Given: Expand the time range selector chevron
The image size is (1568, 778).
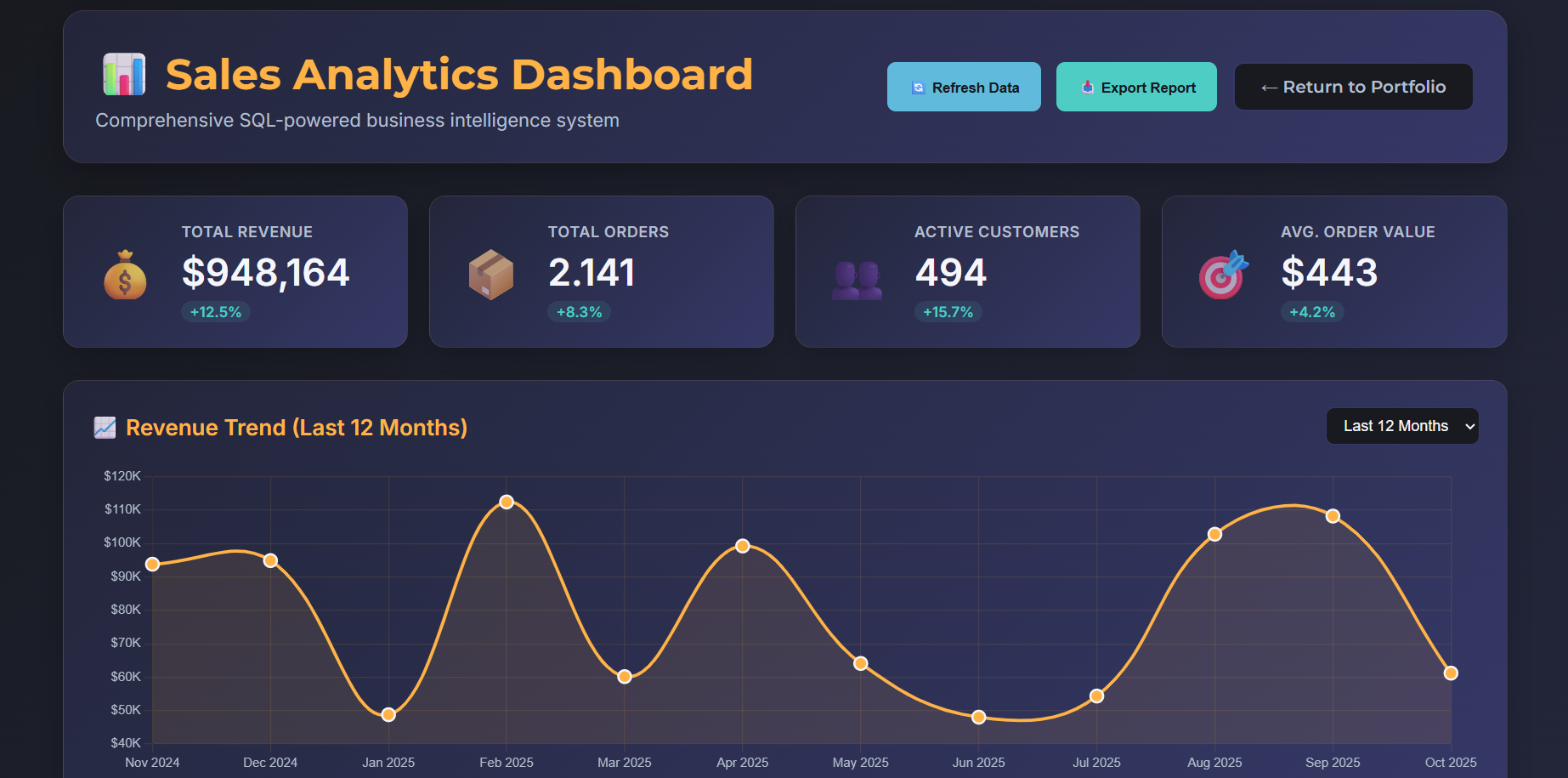Looking at the screenshot, I should 1468,425.
